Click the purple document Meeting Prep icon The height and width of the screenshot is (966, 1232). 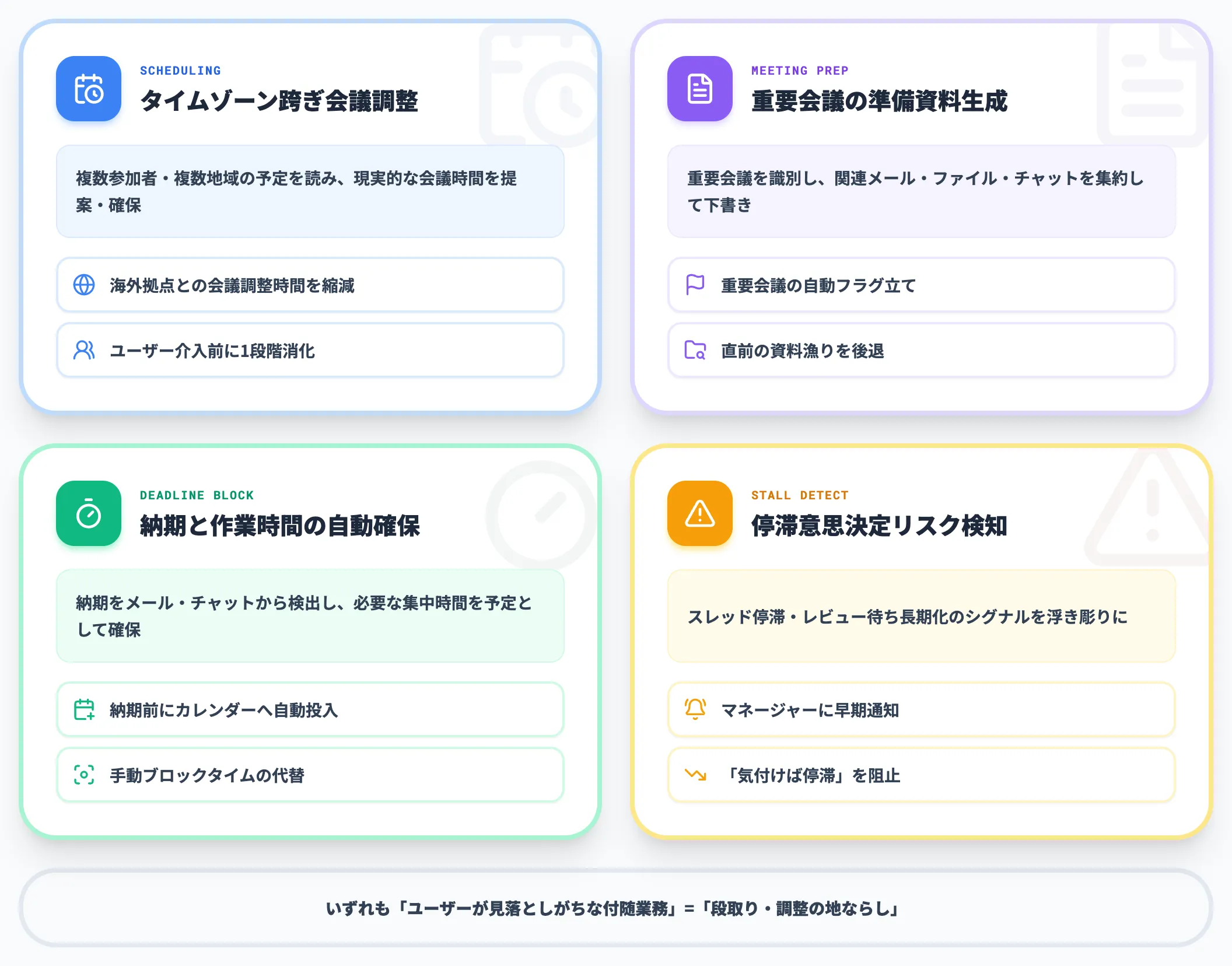pos(700,89)
